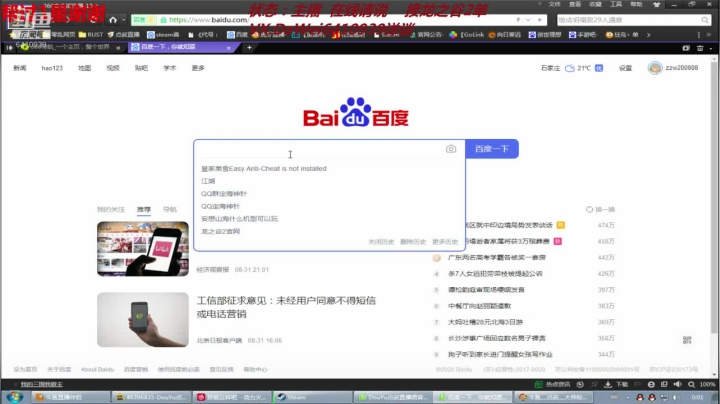
Task: Open the 更多 nav menu
Action: click(x=198, y=68)
